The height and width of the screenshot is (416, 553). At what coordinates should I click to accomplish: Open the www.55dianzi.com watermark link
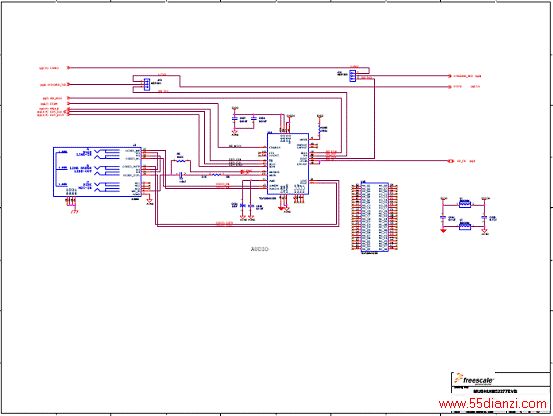click(x=493, y=403)
